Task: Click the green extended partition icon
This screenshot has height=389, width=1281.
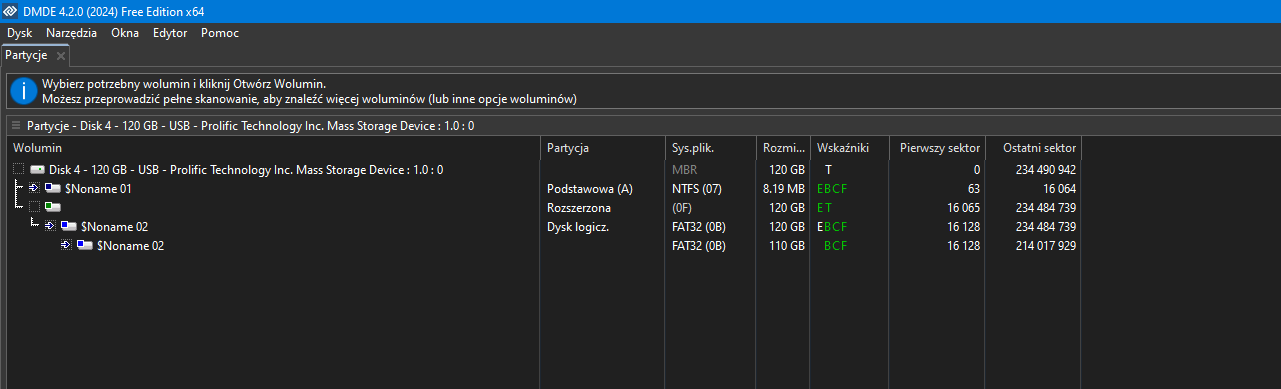Action: 53,207
